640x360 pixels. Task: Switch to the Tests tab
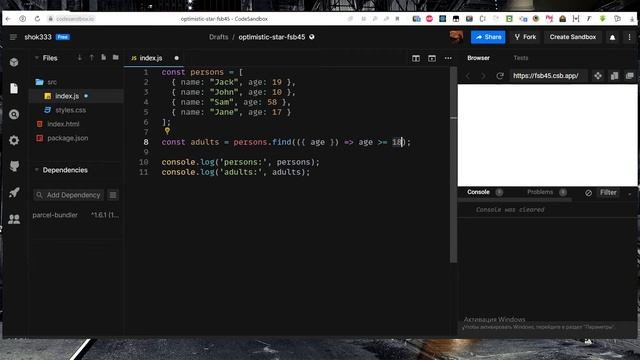(521, 58)
